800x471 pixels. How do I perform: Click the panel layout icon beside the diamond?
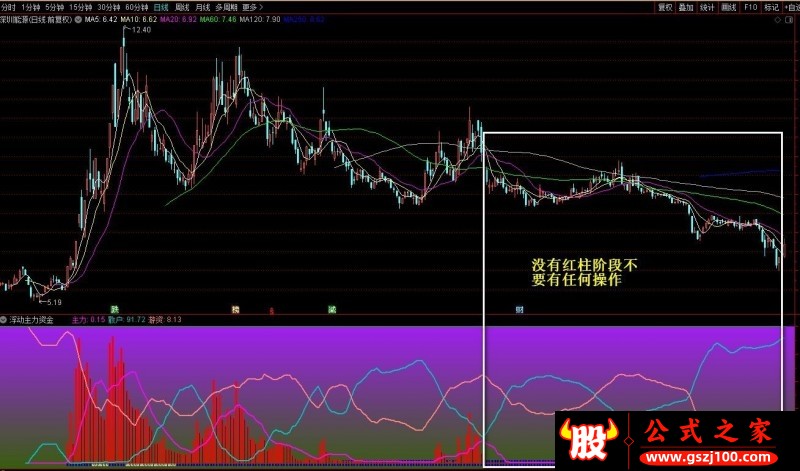coord(788,20)
